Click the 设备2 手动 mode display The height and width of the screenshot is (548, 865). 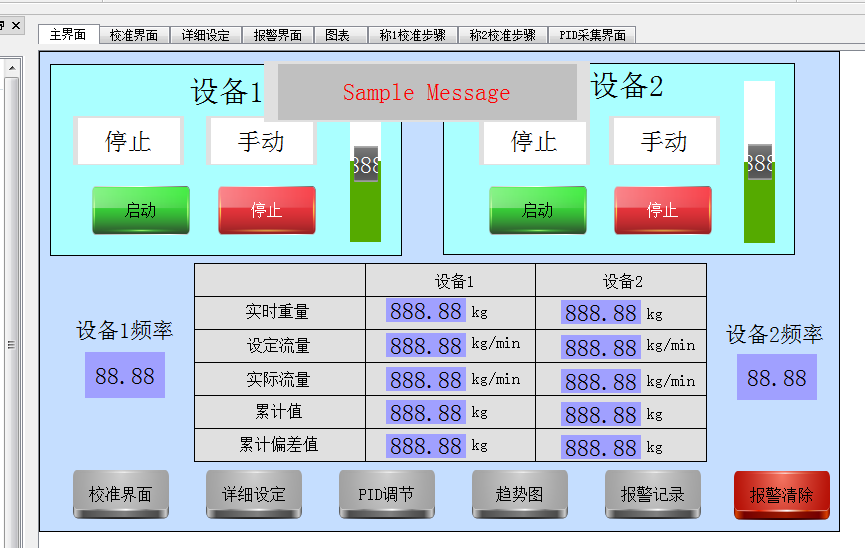pyautogui.click(x=664, y=141)
